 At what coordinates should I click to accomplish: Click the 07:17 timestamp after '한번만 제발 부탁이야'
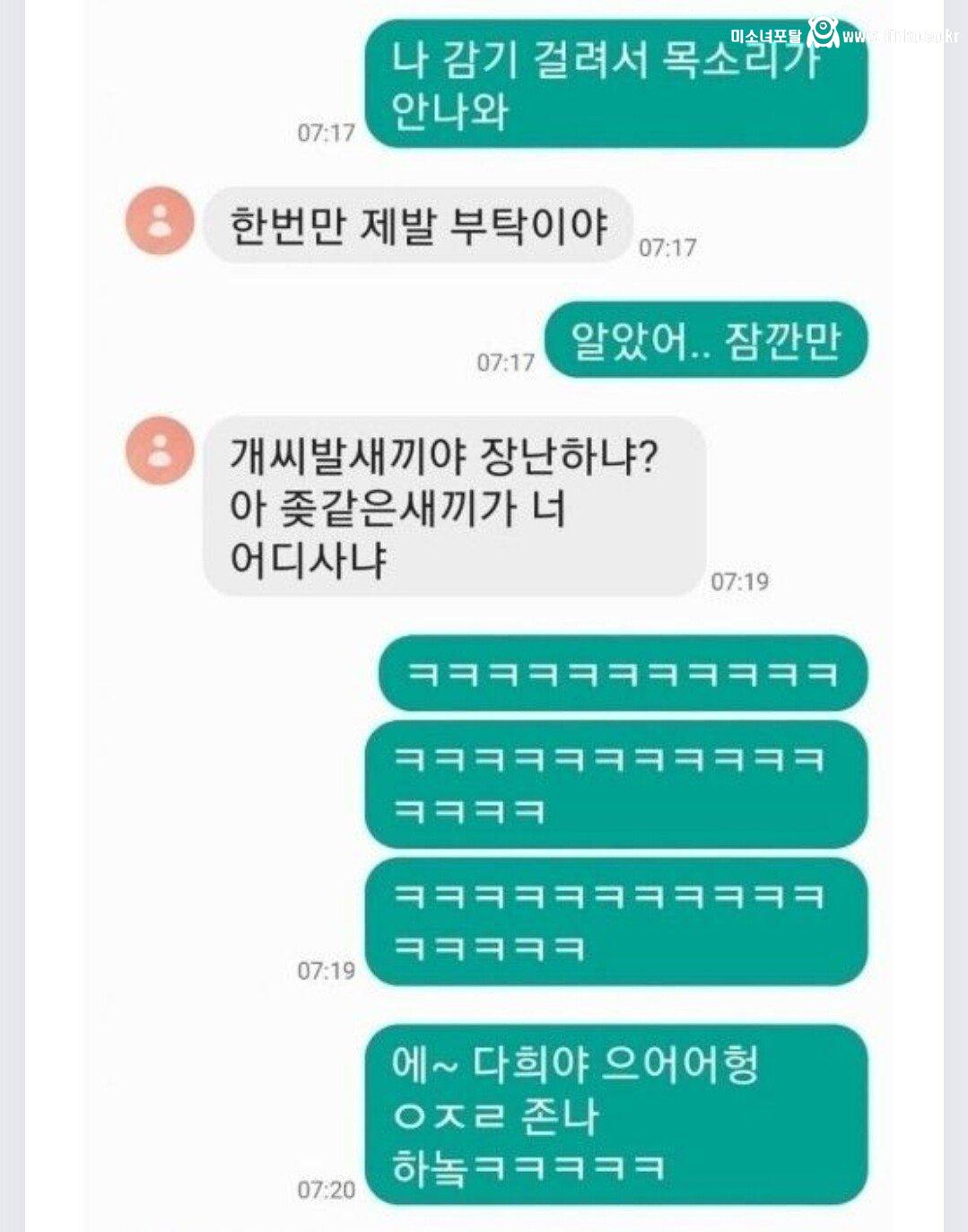[667, 248]
